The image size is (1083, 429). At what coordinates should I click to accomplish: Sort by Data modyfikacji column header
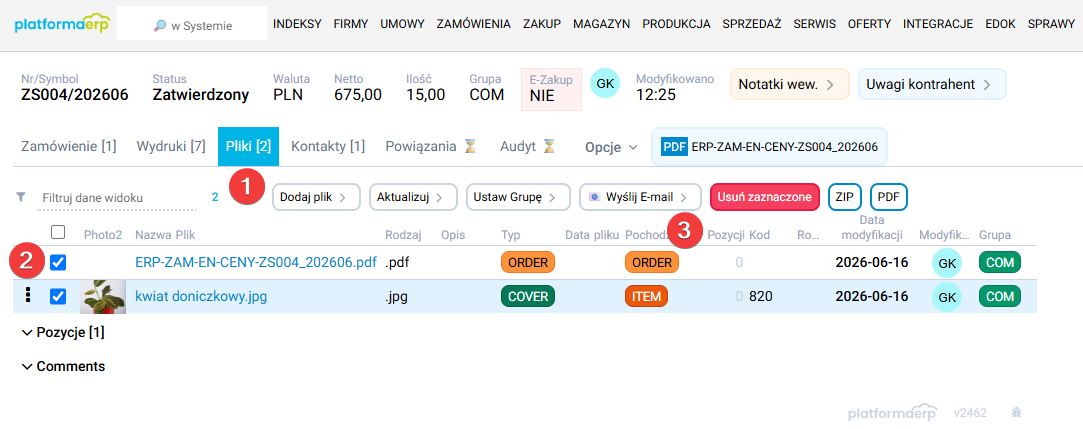point(872,227)
